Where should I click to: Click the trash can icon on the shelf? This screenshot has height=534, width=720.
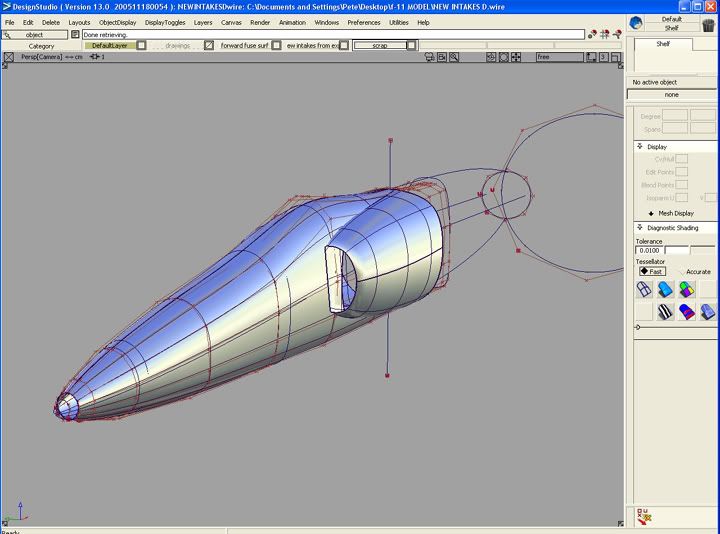[x=707, y=24]
